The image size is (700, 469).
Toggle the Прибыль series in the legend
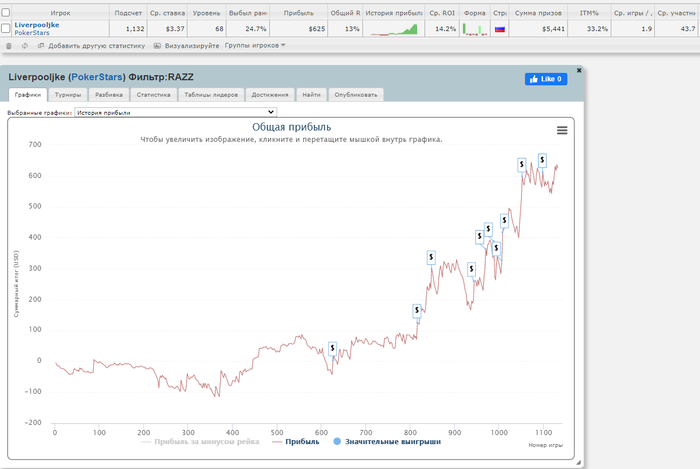(296, 442)
